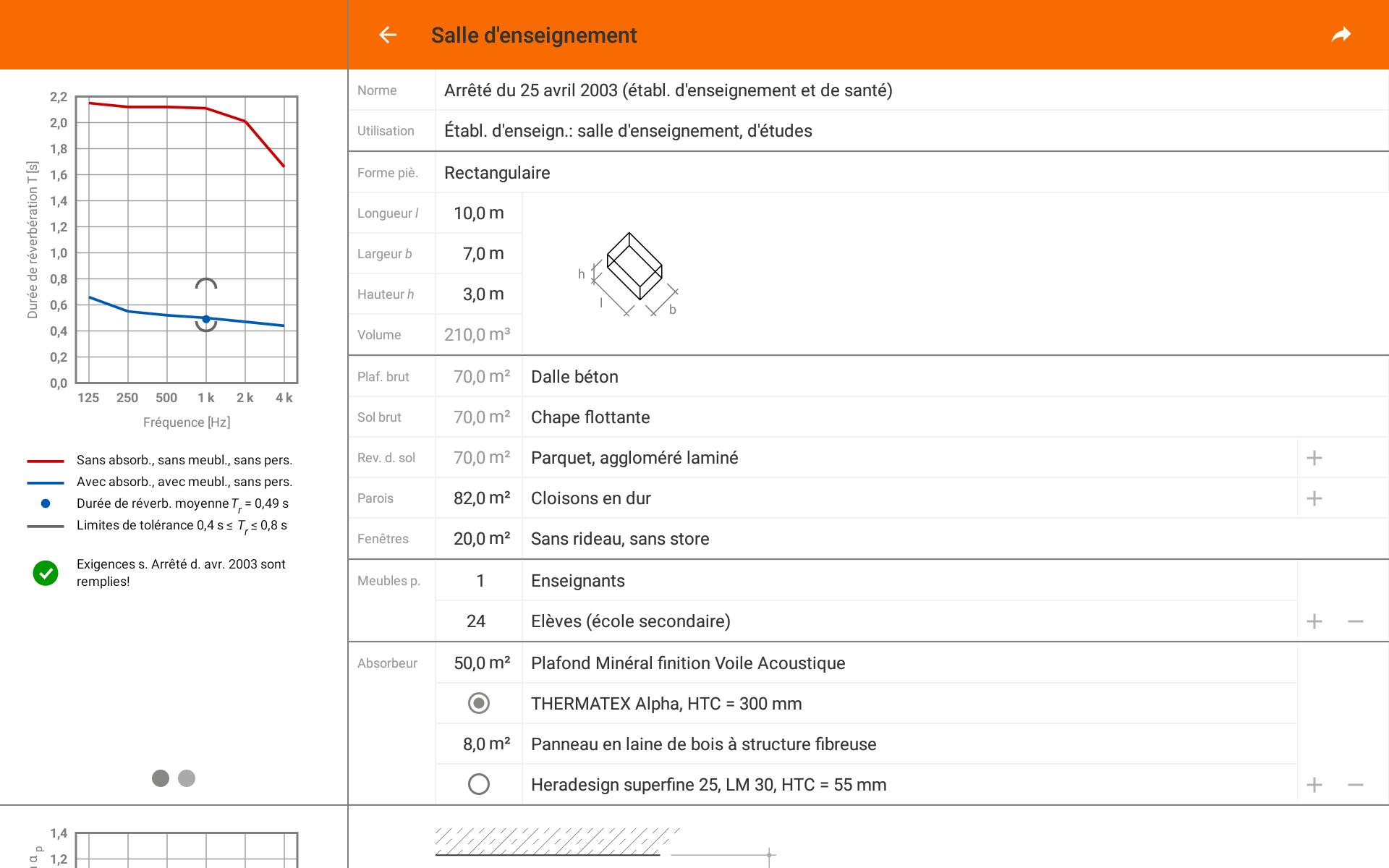Remove absorber with minus icon

[x=1355, y=785]
